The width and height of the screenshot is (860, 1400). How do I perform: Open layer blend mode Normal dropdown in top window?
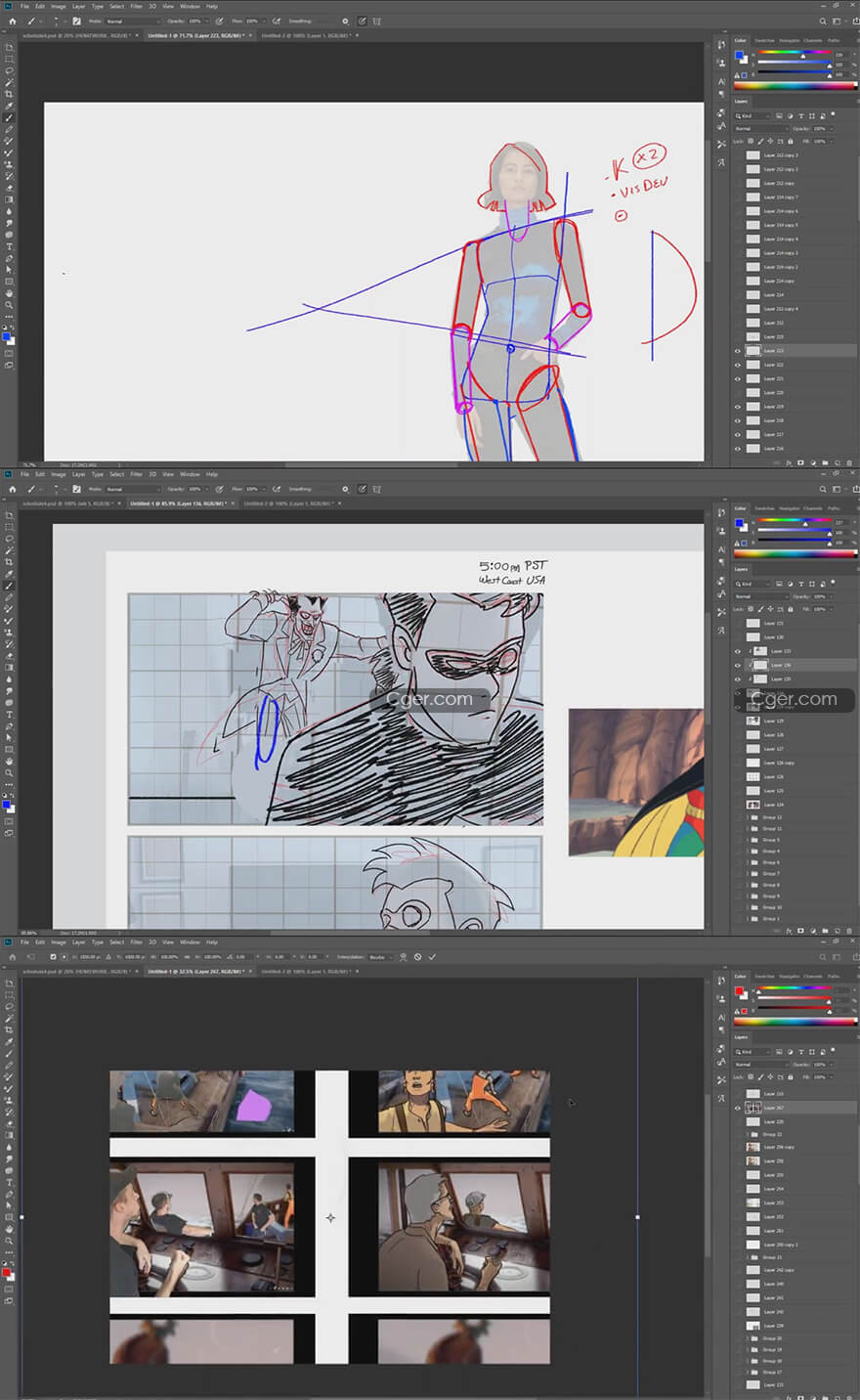(761, 128)
